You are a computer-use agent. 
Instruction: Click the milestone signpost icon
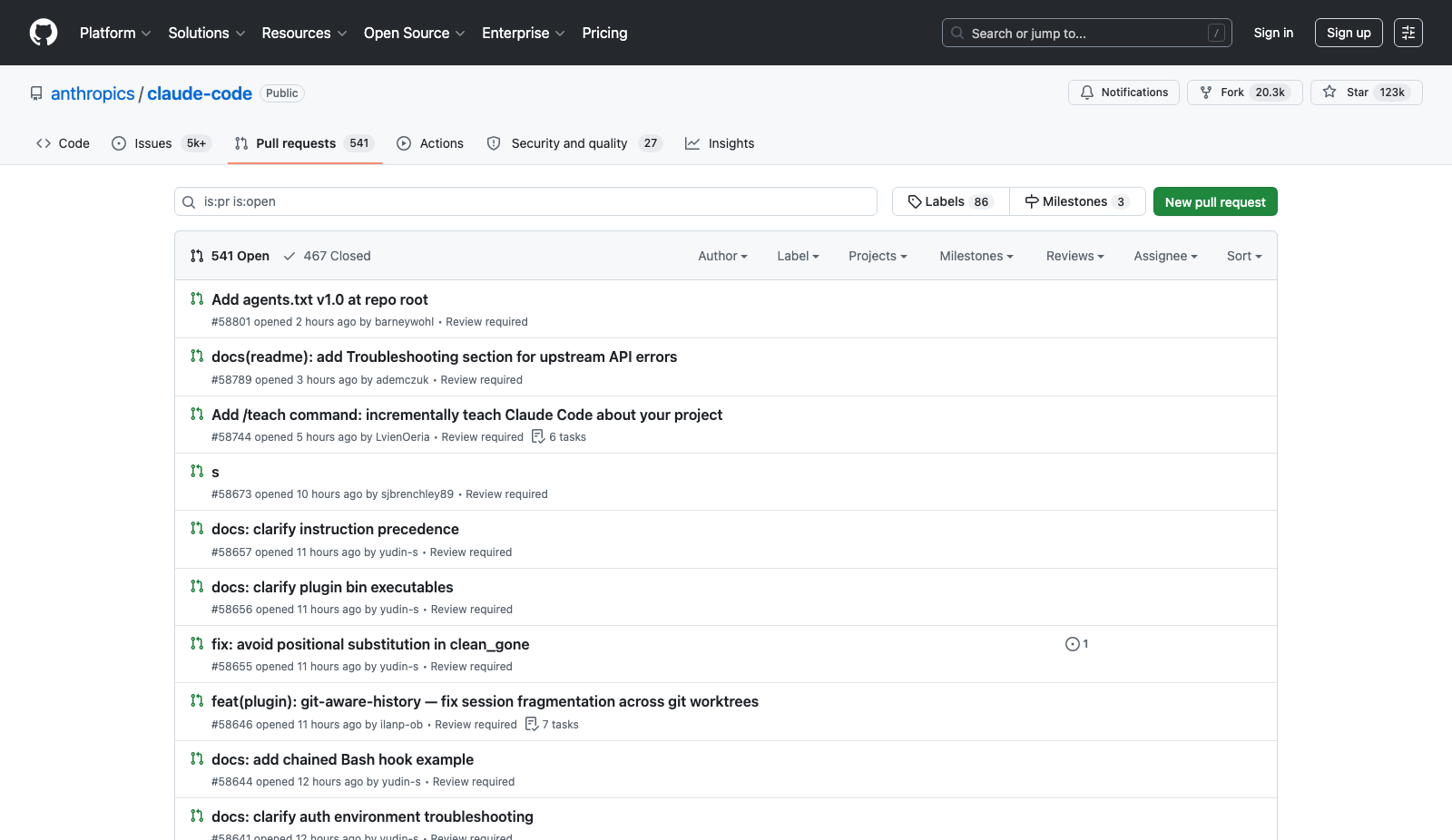click(1032, 201)
